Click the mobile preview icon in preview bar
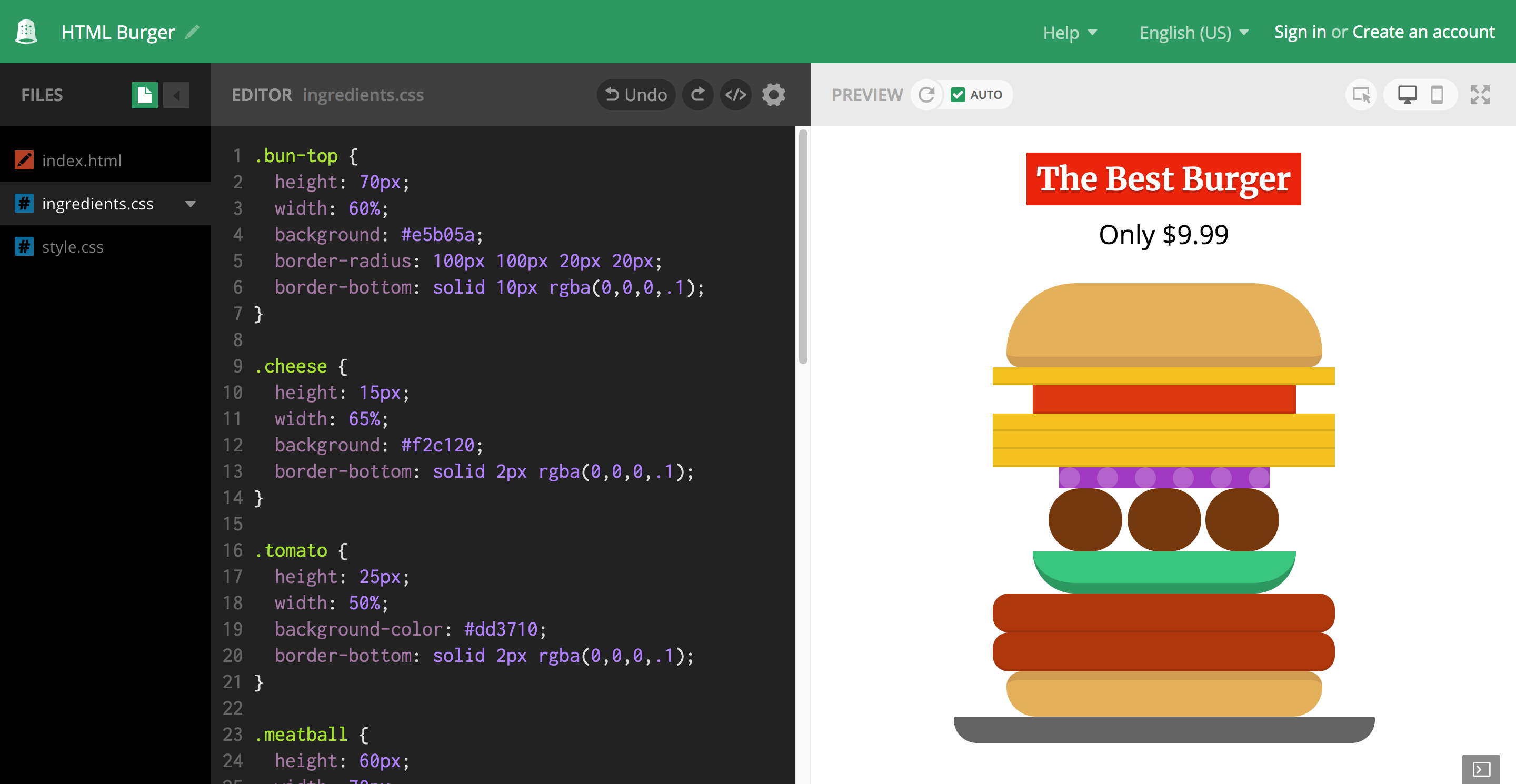The width and height of the screenshot is (1516, 784). (1437, 95)
